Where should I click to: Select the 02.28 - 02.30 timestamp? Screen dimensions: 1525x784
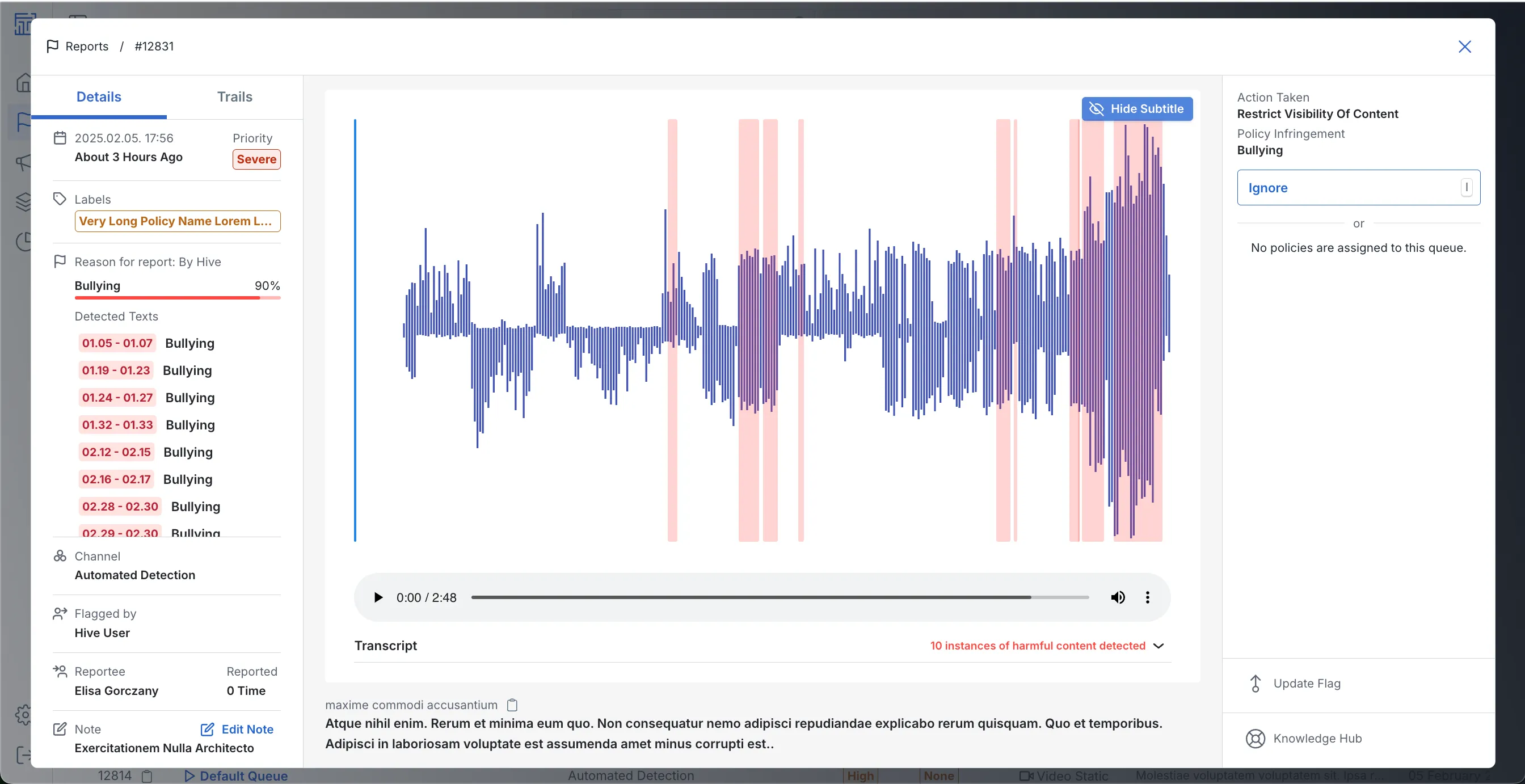pos(120,506)
